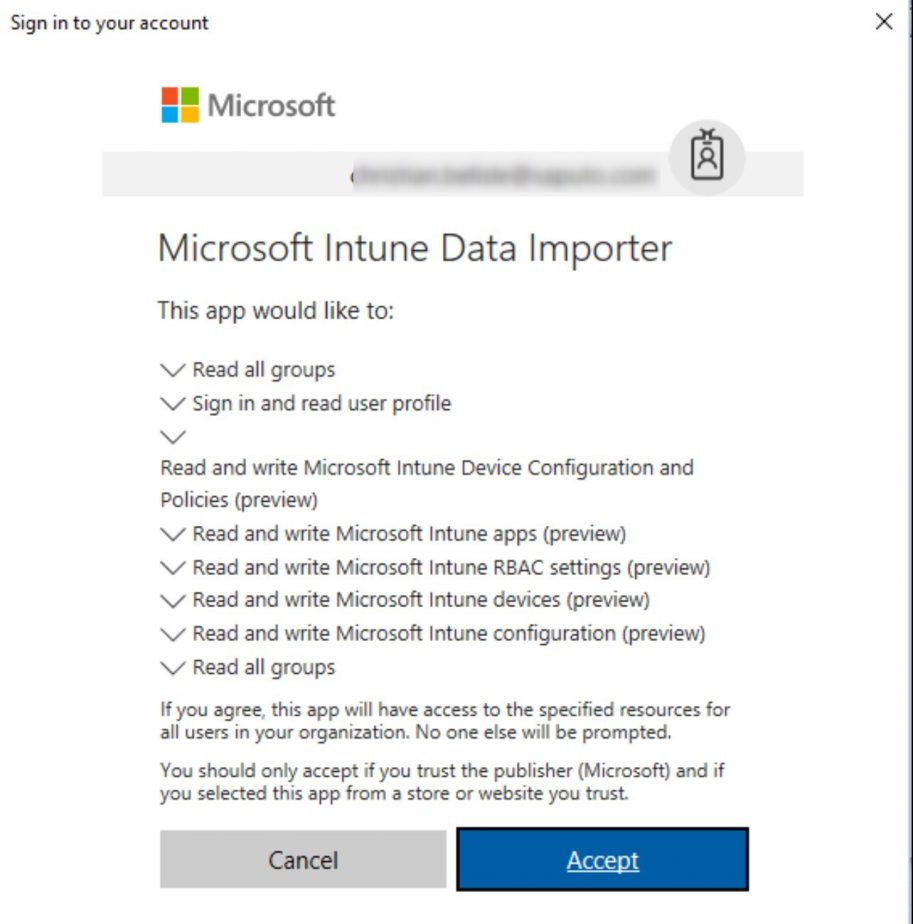913x924 pixels.
Task: Accept the requested app permissions
Action: (x=600, y=859)
